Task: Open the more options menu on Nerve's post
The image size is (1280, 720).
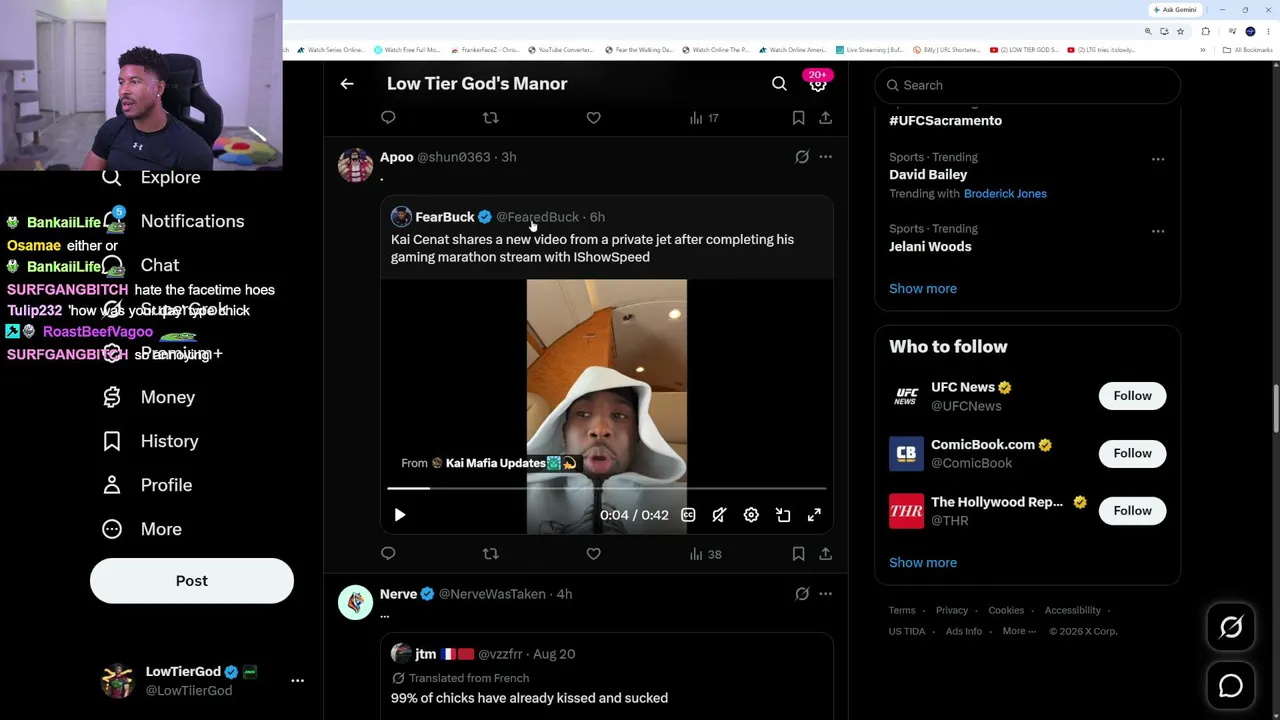Action: pos(825,594)
